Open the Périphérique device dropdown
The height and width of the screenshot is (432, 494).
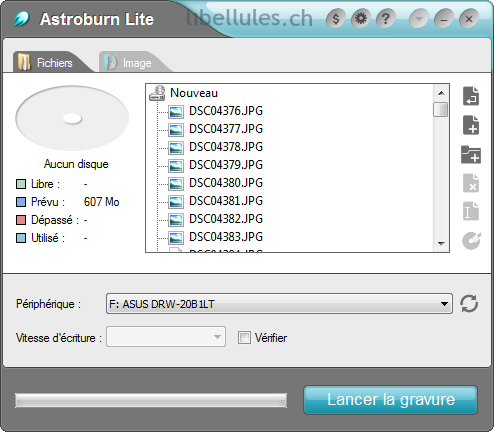pos(279,304)
